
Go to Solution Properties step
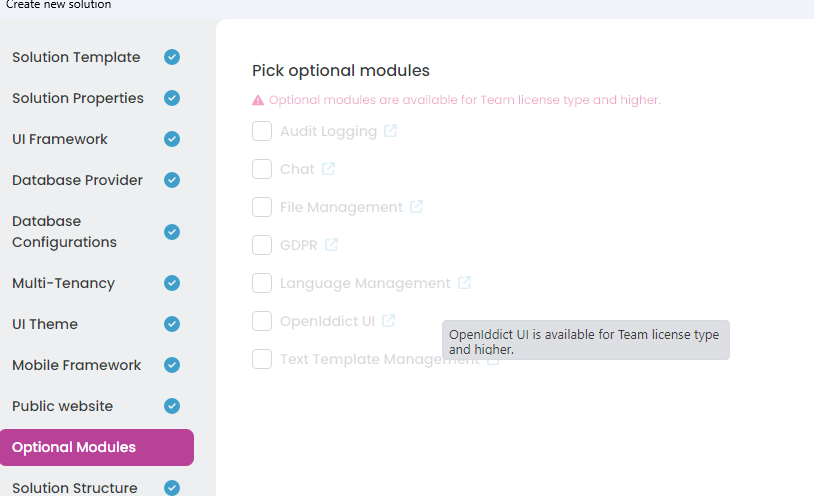click(78, 98)
